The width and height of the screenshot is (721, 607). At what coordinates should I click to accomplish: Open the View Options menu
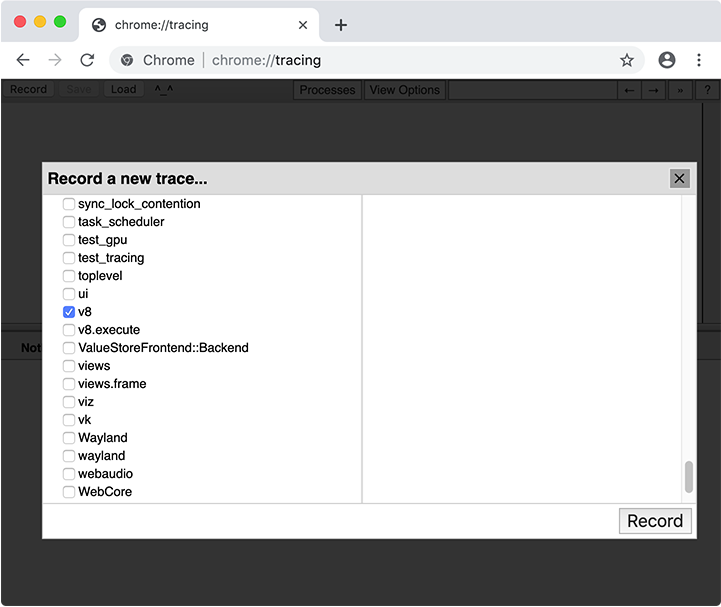pyautogui.click(x=404, y=90)
